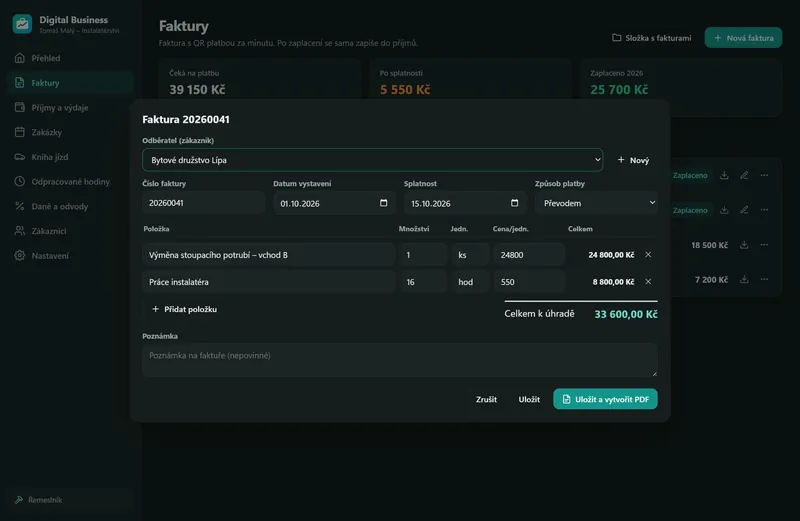Open Odpracované hodiny section

(x=70, y=182)
